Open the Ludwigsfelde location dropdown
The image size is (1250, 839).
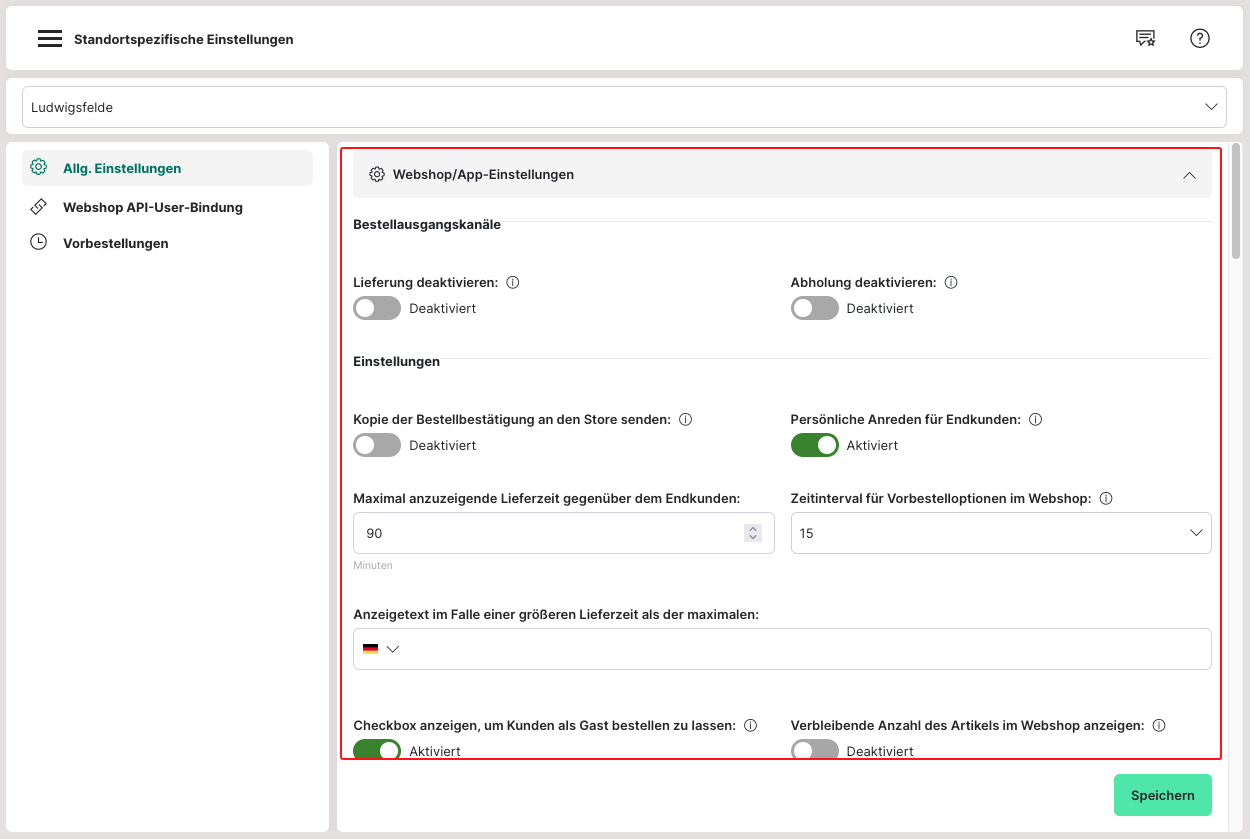click(624, 107)
